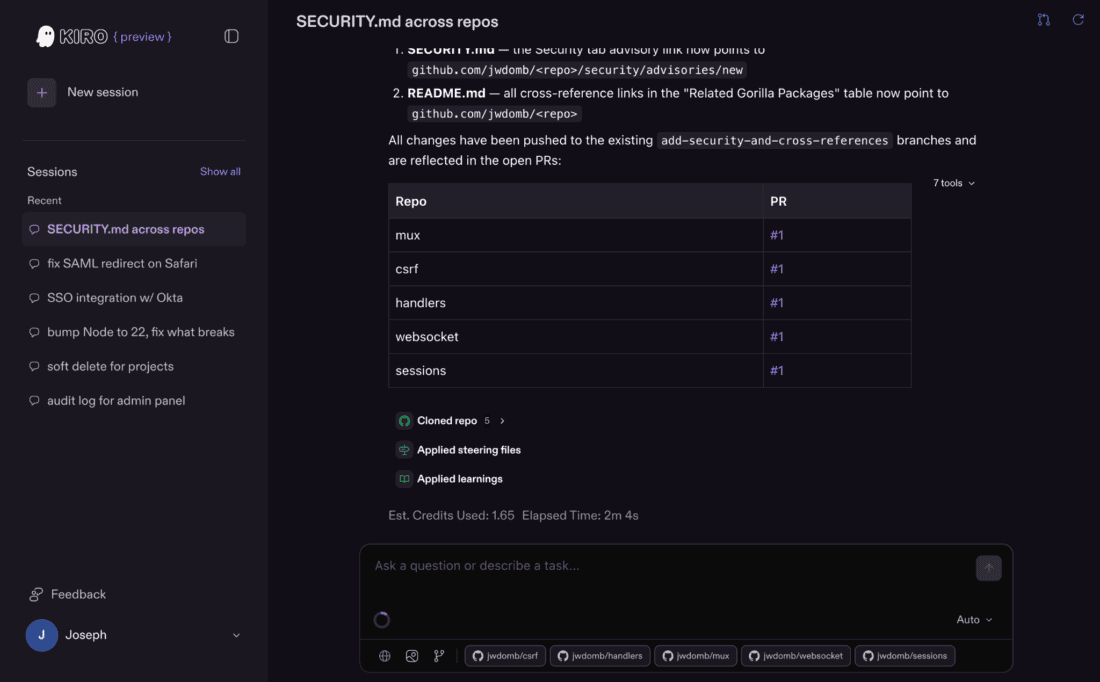Expand the 7 tools dropdown

coord(953,183)
